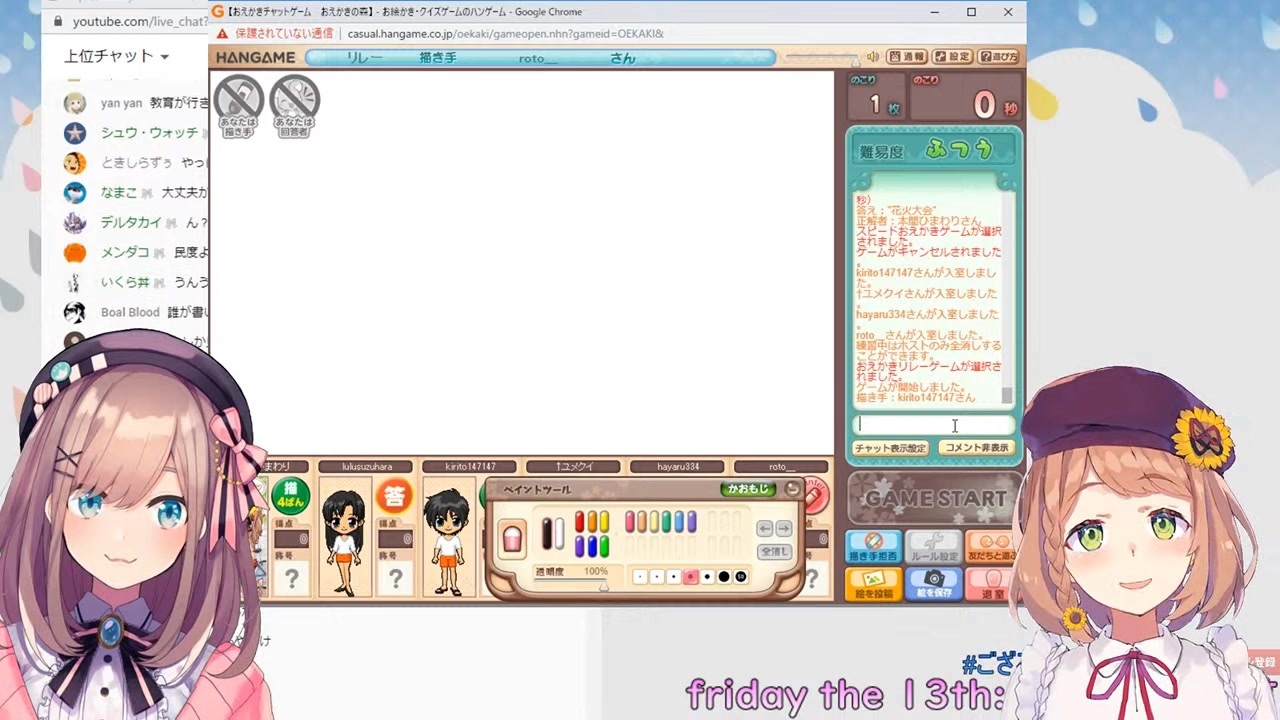This screenshot has height=720, width=1280.
Task: Leave the room with 退室
Action: click(x=992, y=584)
